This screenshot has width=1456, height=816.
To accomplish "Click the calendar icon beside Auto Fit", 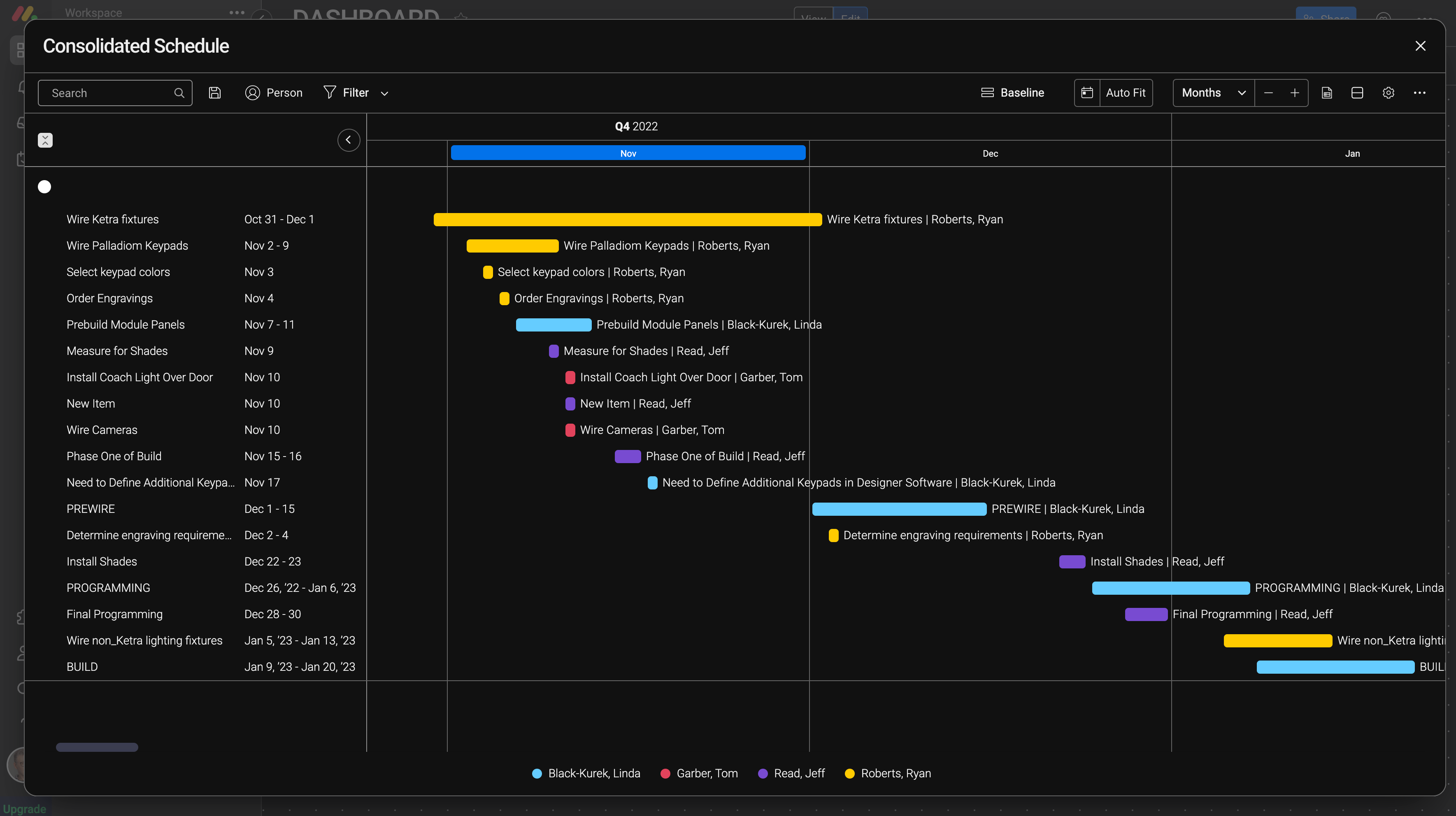I will [1086, 93].
